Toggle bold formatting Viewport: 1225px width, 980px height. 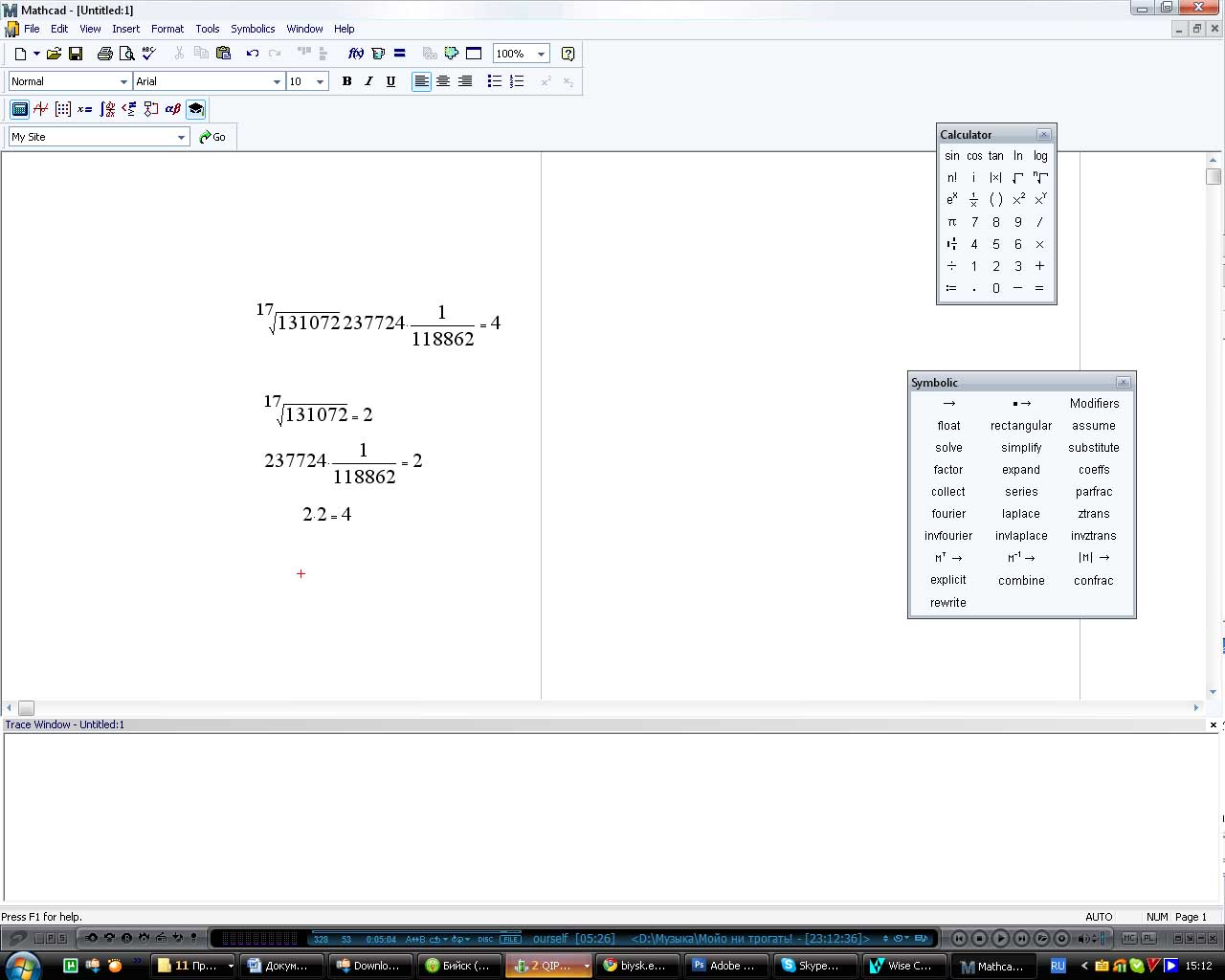pos(346,81)
